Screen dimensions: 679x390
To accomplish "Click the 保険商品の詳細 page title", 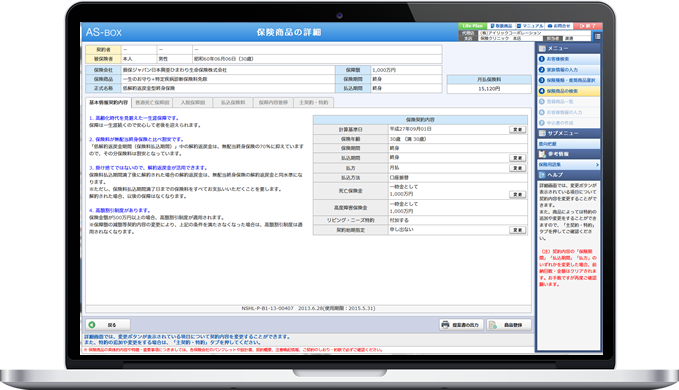I will (x=288, y=32).
